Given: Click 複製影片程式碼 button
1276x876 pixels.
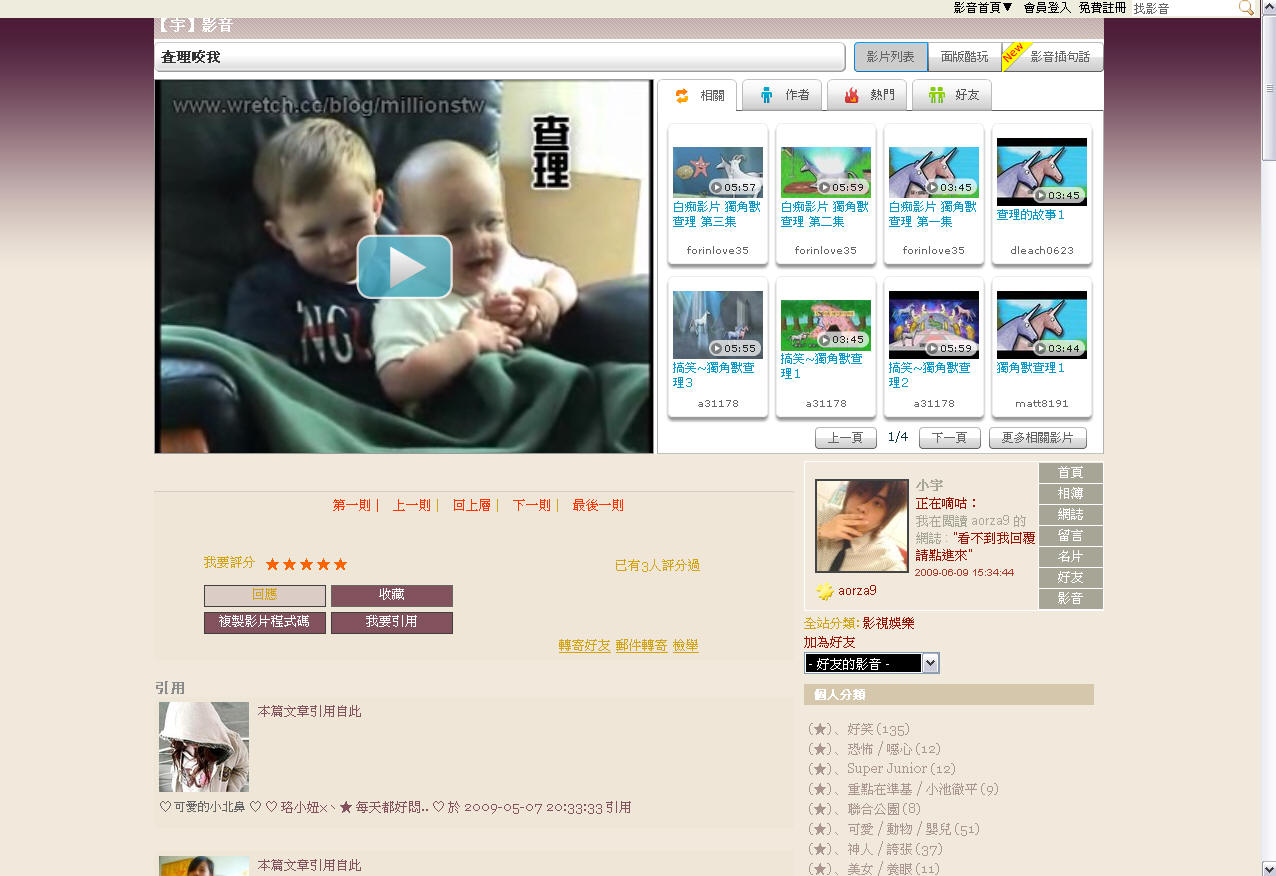Looking at the screenshot, I should tap(265, 623).
